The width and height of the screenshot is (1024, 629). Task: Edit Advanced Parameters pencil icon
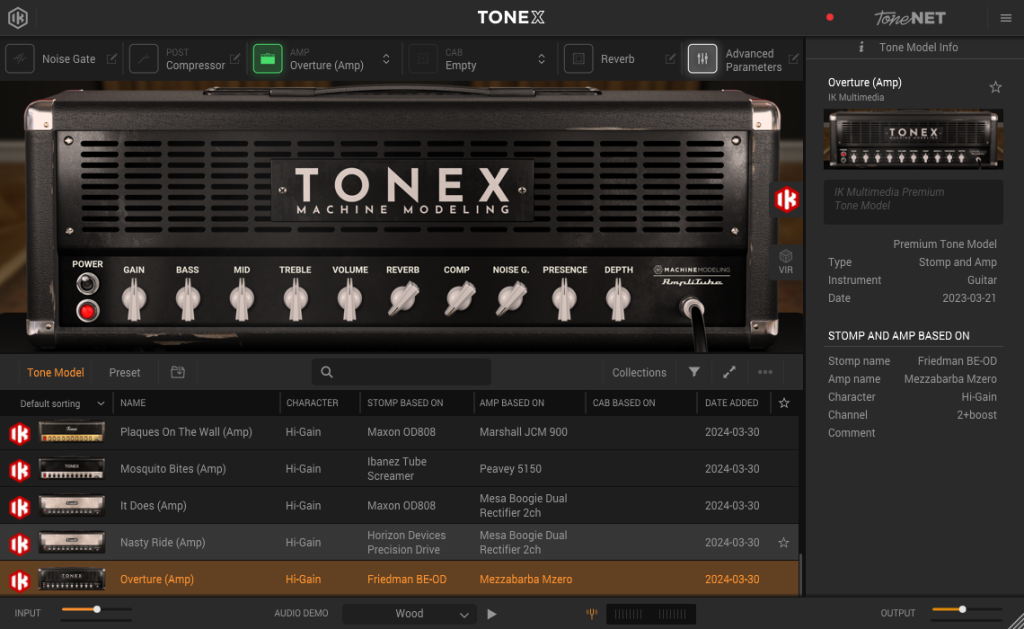[x=793, y=59]
